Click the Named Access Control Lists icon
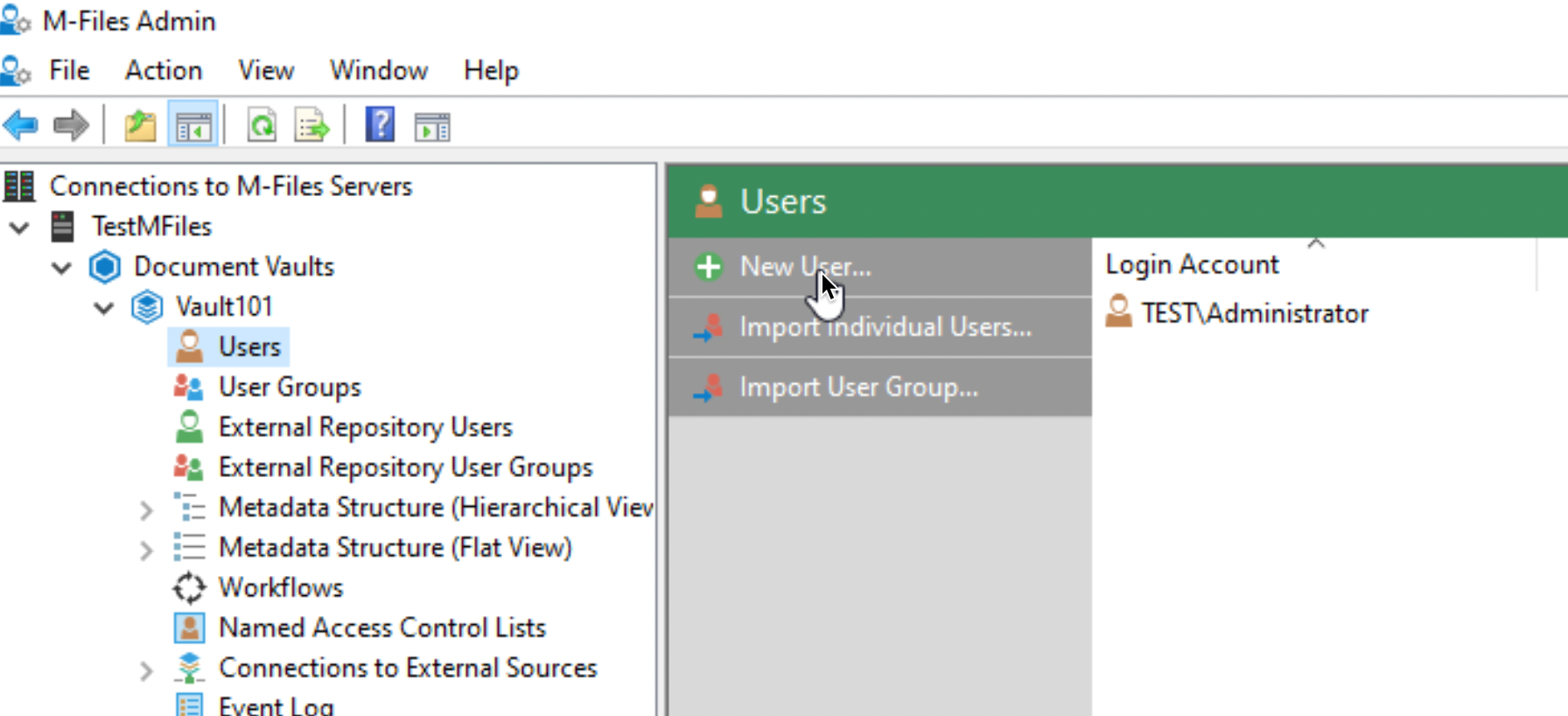 [x=189, y=628]
